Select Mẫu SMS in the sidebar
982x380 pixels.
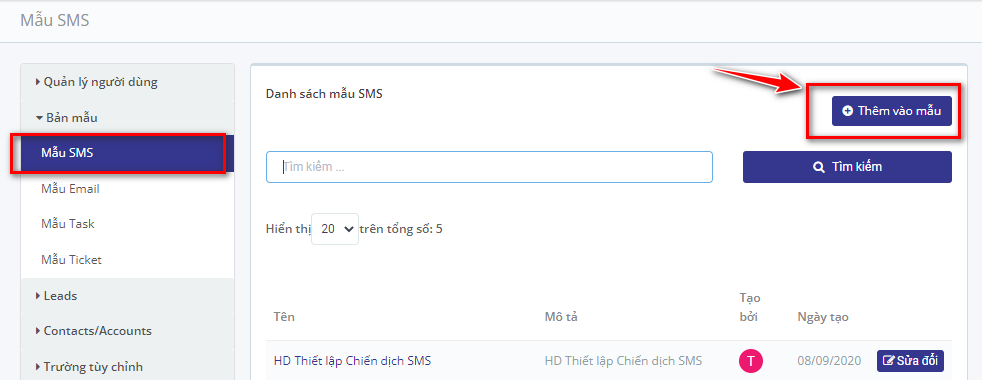coord(128,153)
